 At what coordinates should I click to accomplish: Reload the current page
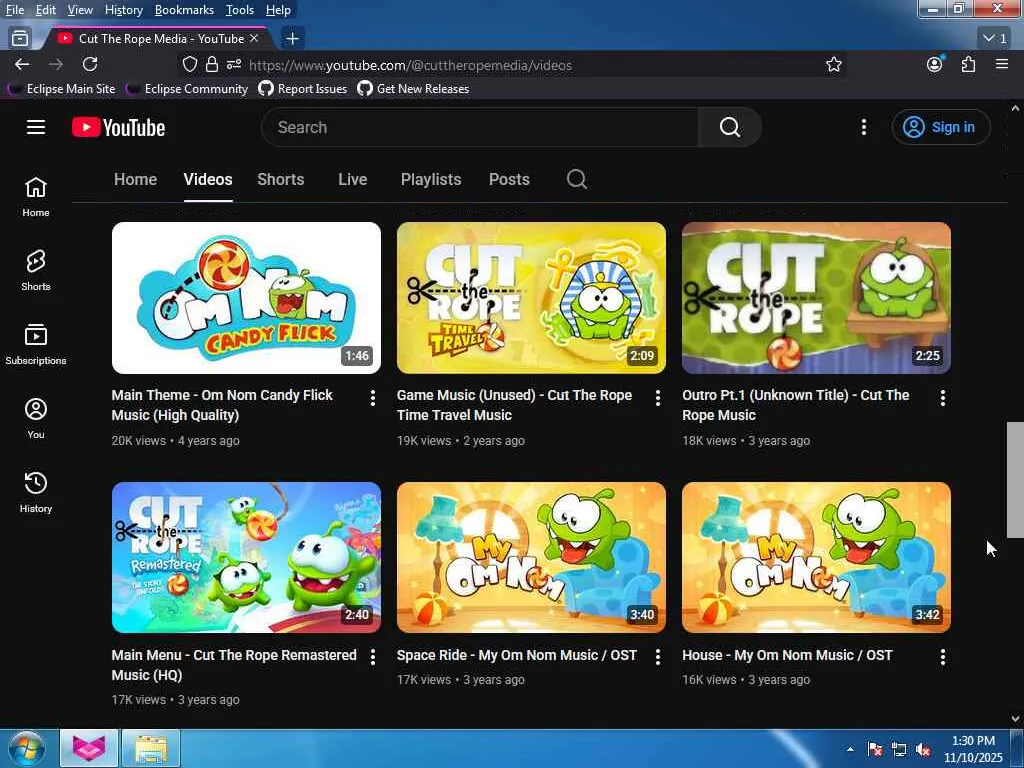[89, 64]
